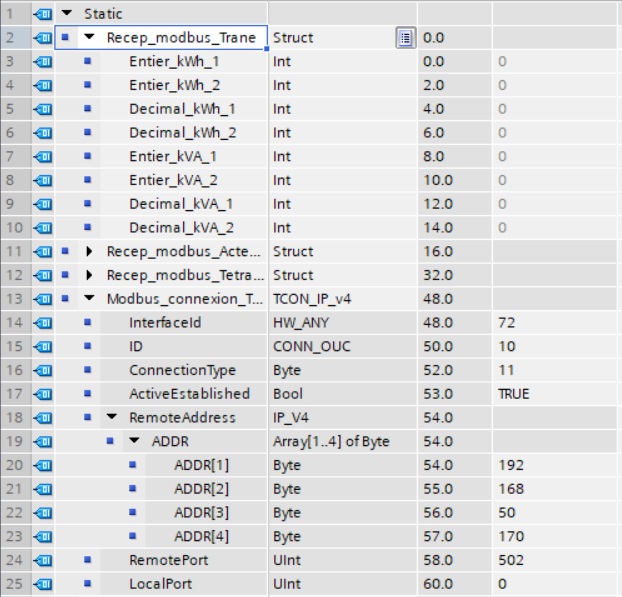Click the Int data type of Entier_kVA_1
Image resolution: width=622 pixels, height=597 pixels.
coord(282,156)
